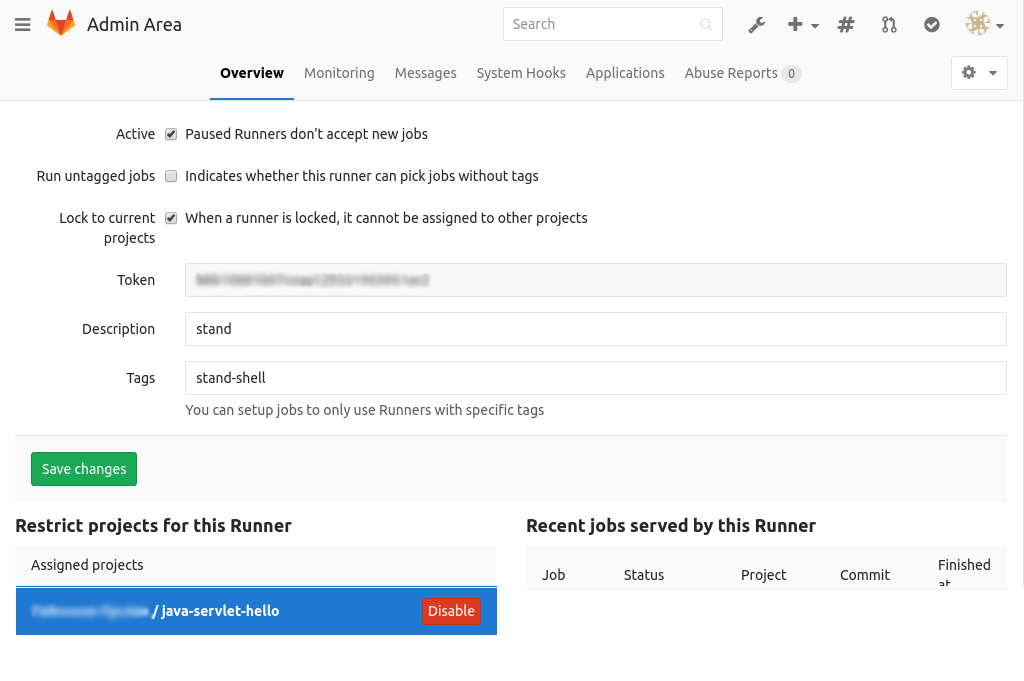Expand the gear settings dropdown

point(979,72)
